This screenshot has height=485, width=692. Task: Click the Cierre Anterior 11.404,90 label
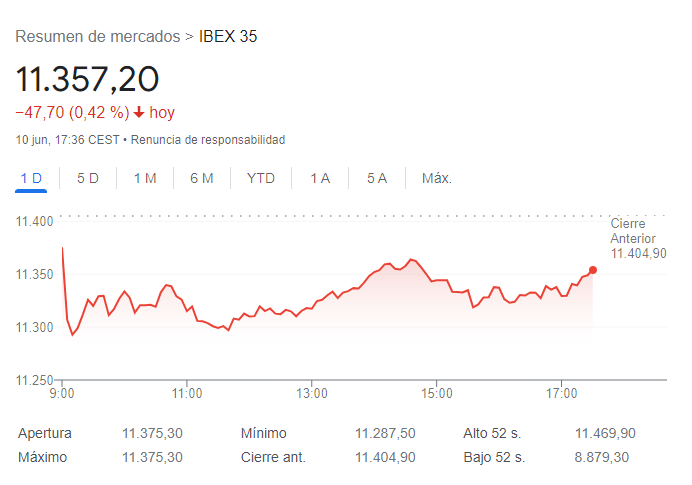coord(637,239)
